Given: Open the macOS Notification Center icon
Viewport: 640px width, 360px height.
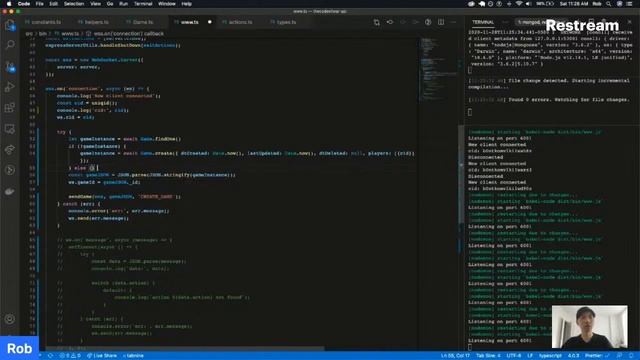Looking at the screenshot, I should pyautogui.click(x=630, y=4).
